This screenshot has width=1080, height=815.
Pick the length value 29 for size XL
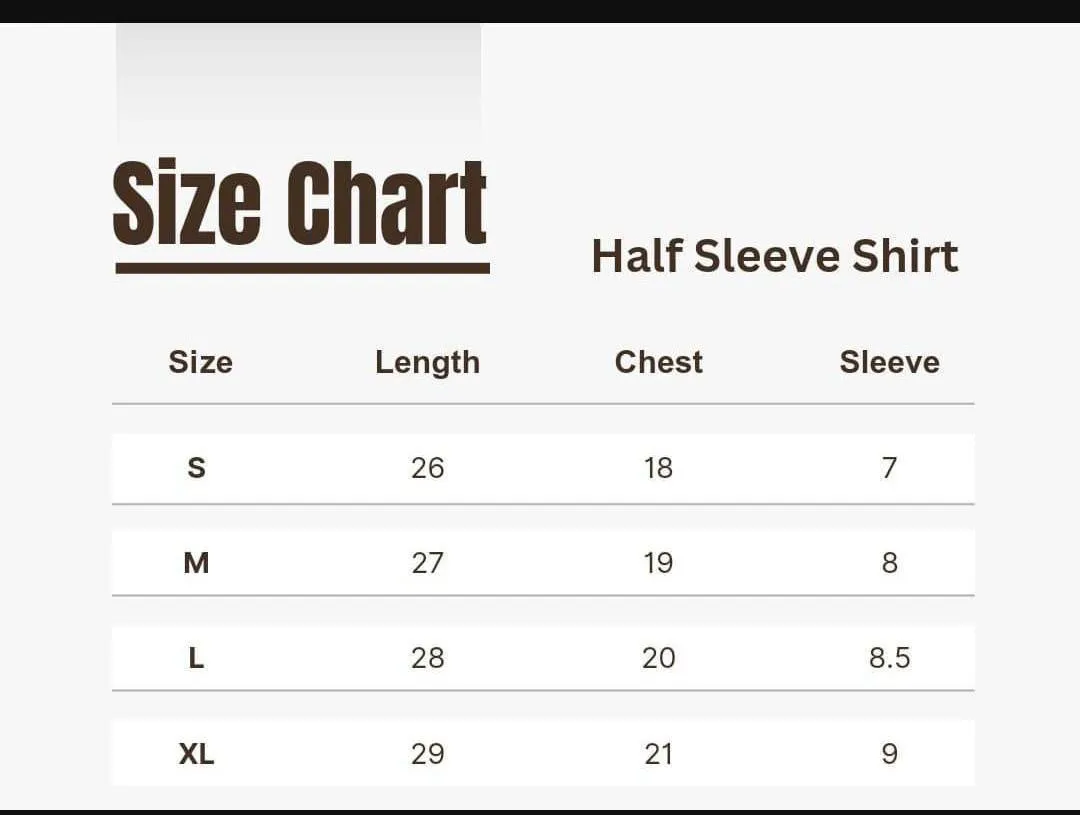427,753
